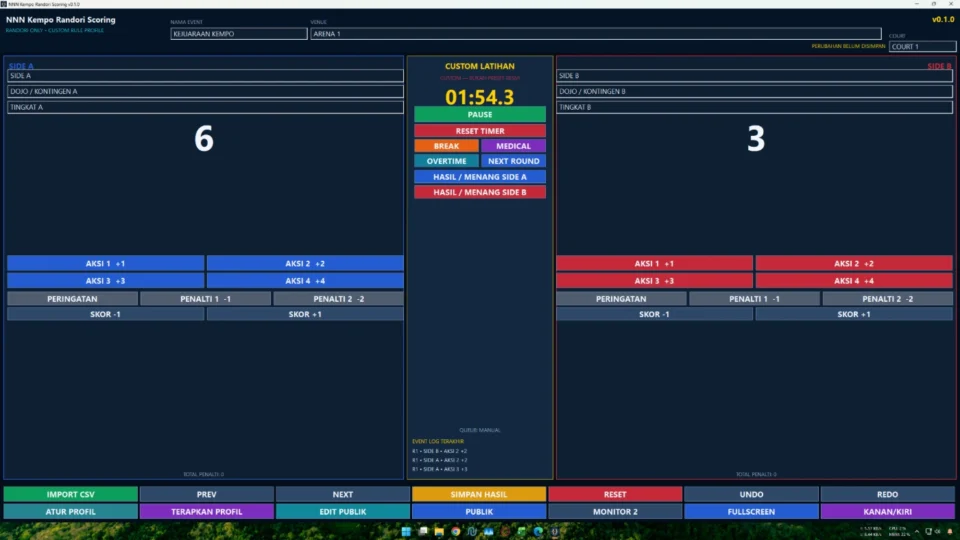Viewport: 960px width, 540px height.
Task: Start OVERTIME
Action: 446,161
